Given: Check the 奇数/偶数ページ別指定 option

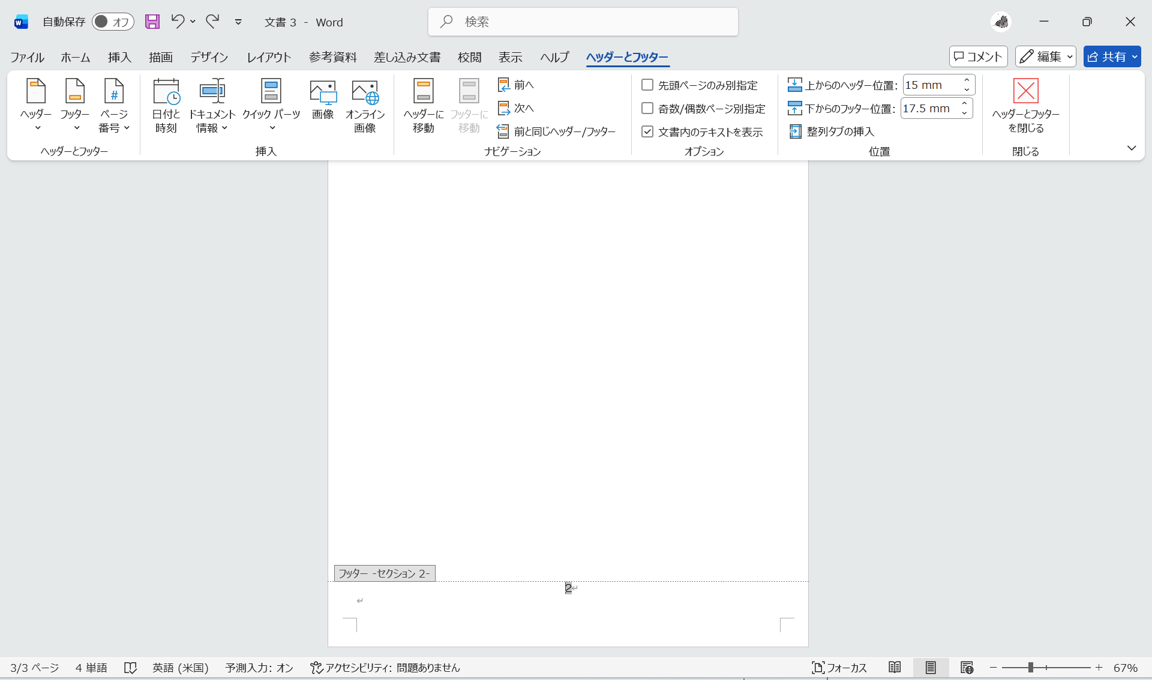Looking at the screenshot, I should tap(647, 109).
